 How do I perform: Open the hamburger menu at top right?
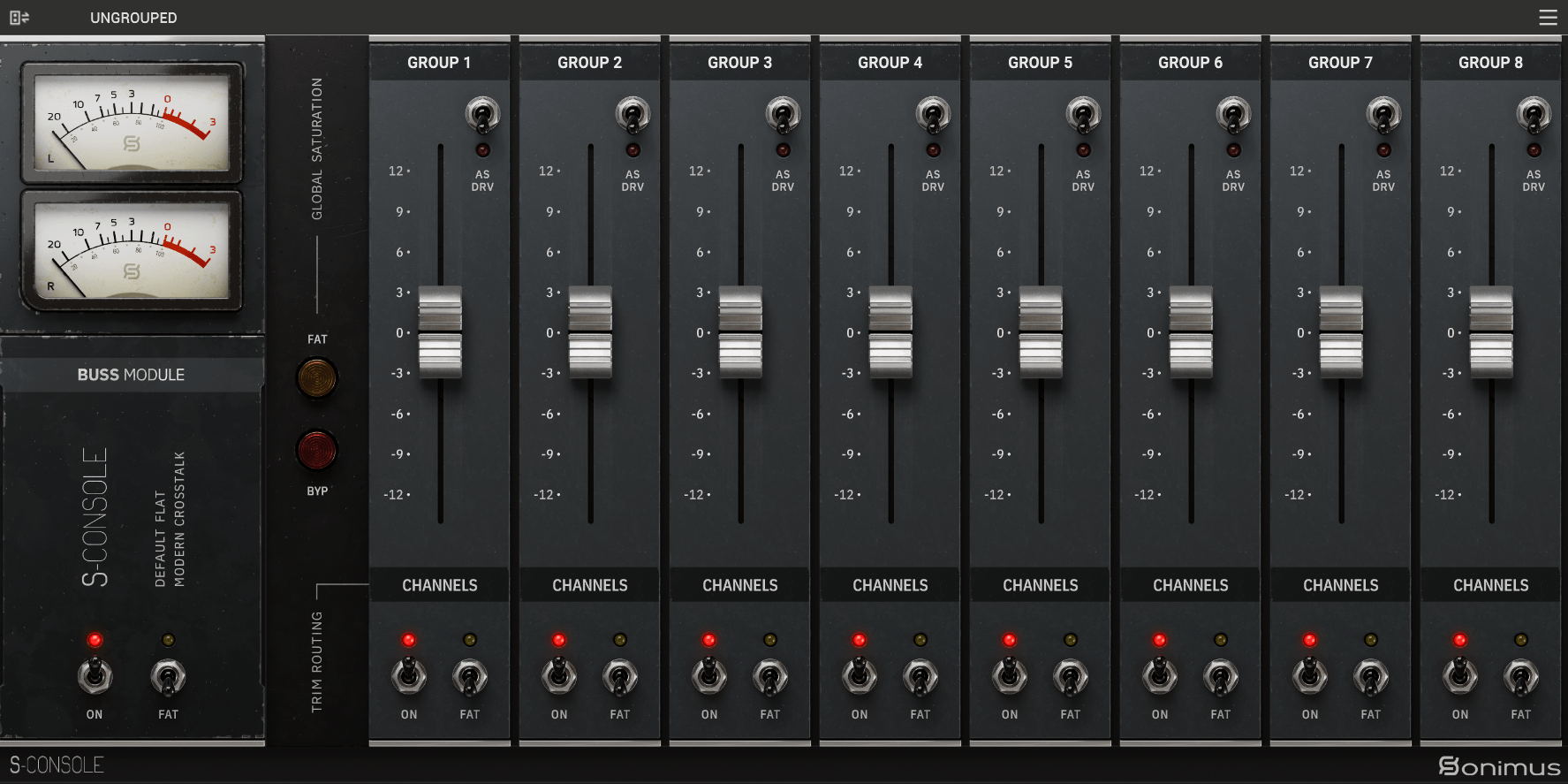point(1548,18)
